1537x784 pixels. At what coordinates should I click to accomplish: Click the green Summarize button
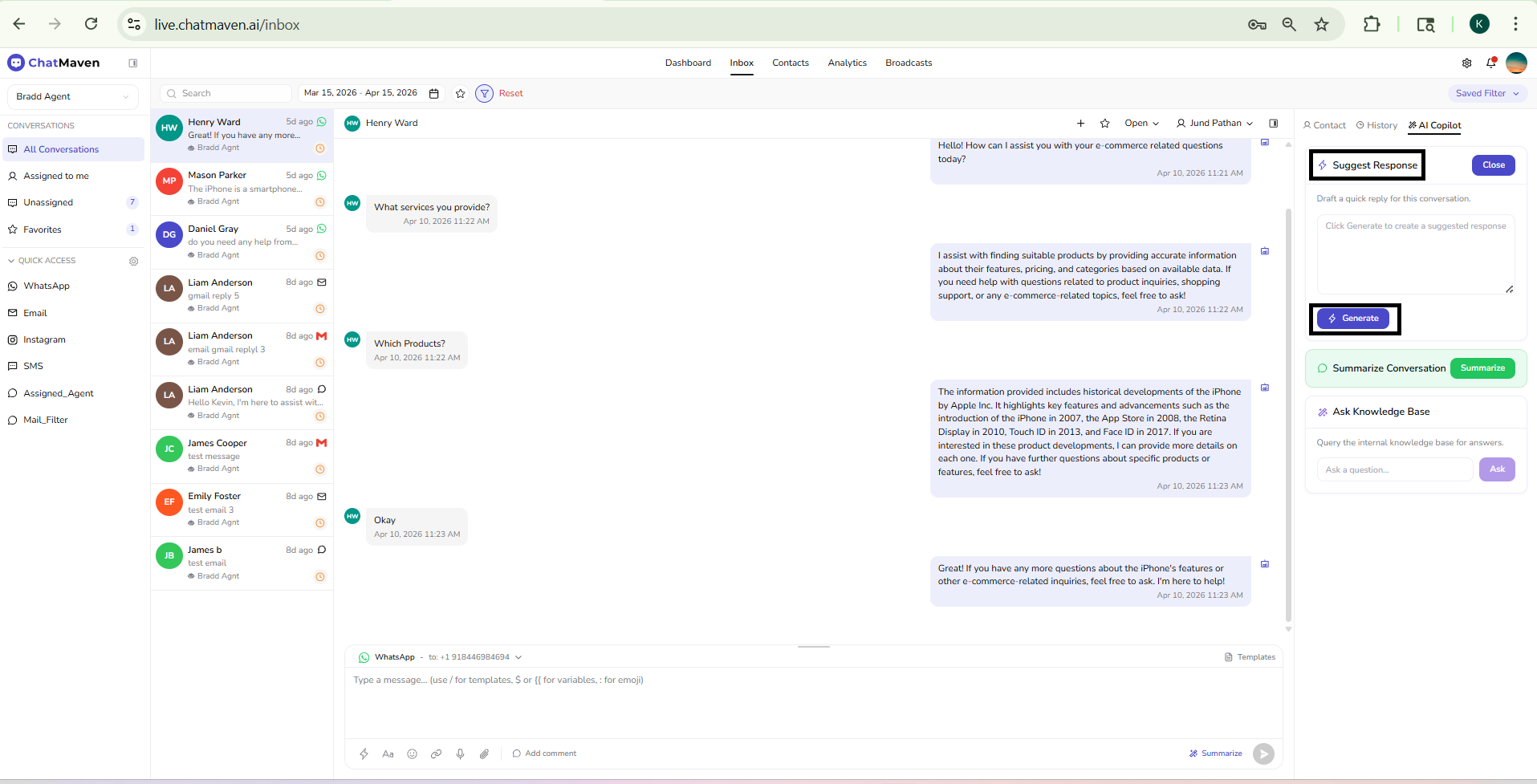[x=1482, y=368]
